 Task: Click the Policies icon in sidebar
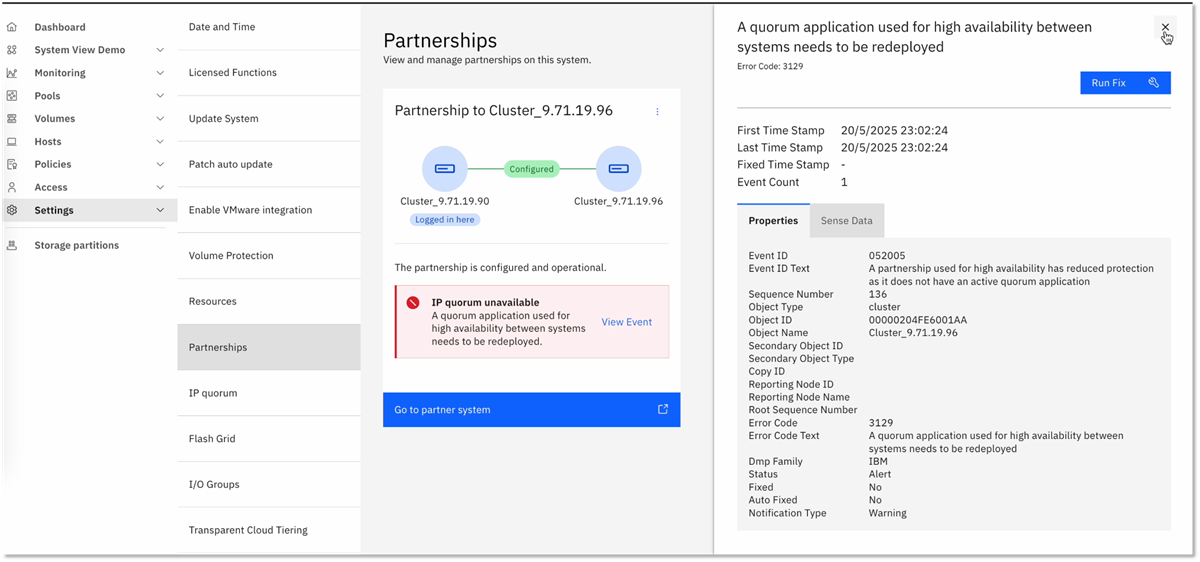pos(12,164)
